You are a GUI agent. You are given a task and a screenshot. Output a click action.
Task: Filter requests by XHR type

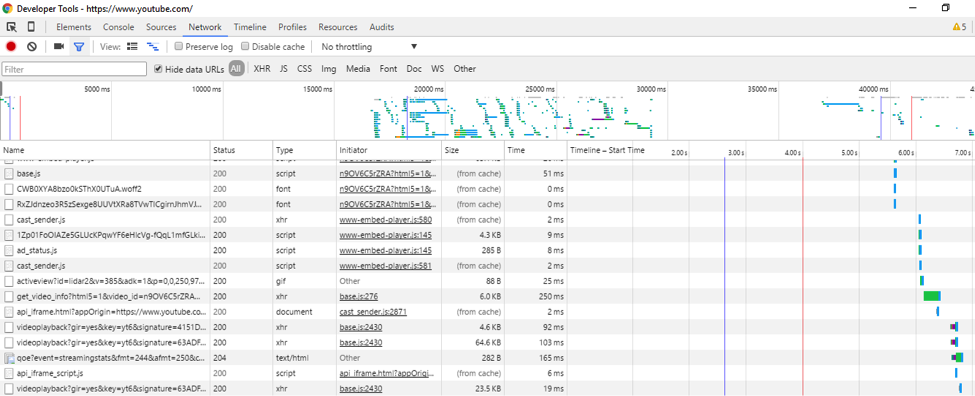(x=262, y=69)
